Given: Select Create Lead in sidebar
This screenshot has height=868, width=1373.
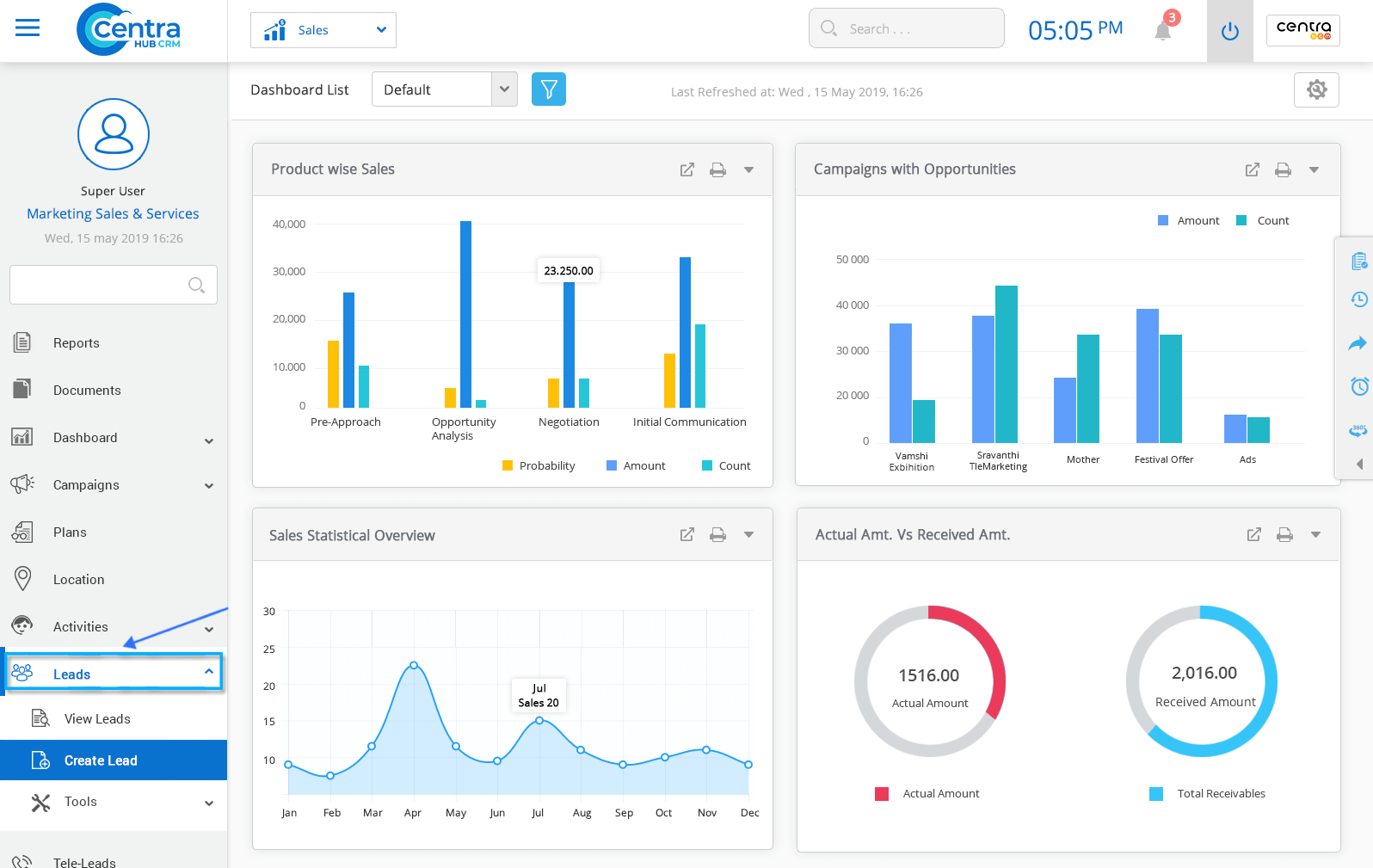Looking at the screenshot, I should pos(101,760).
